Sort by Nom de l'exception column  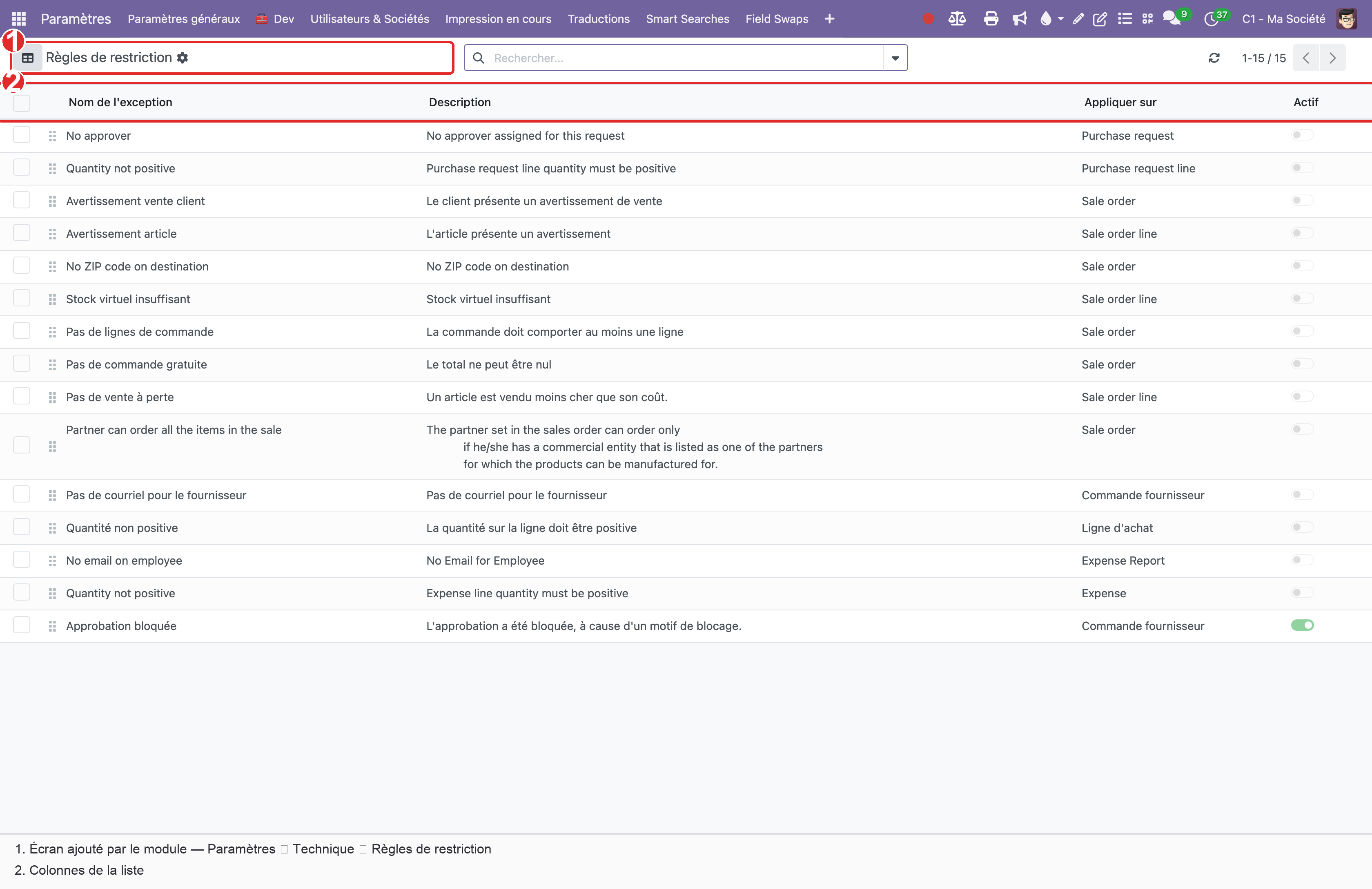pos(120,102)
